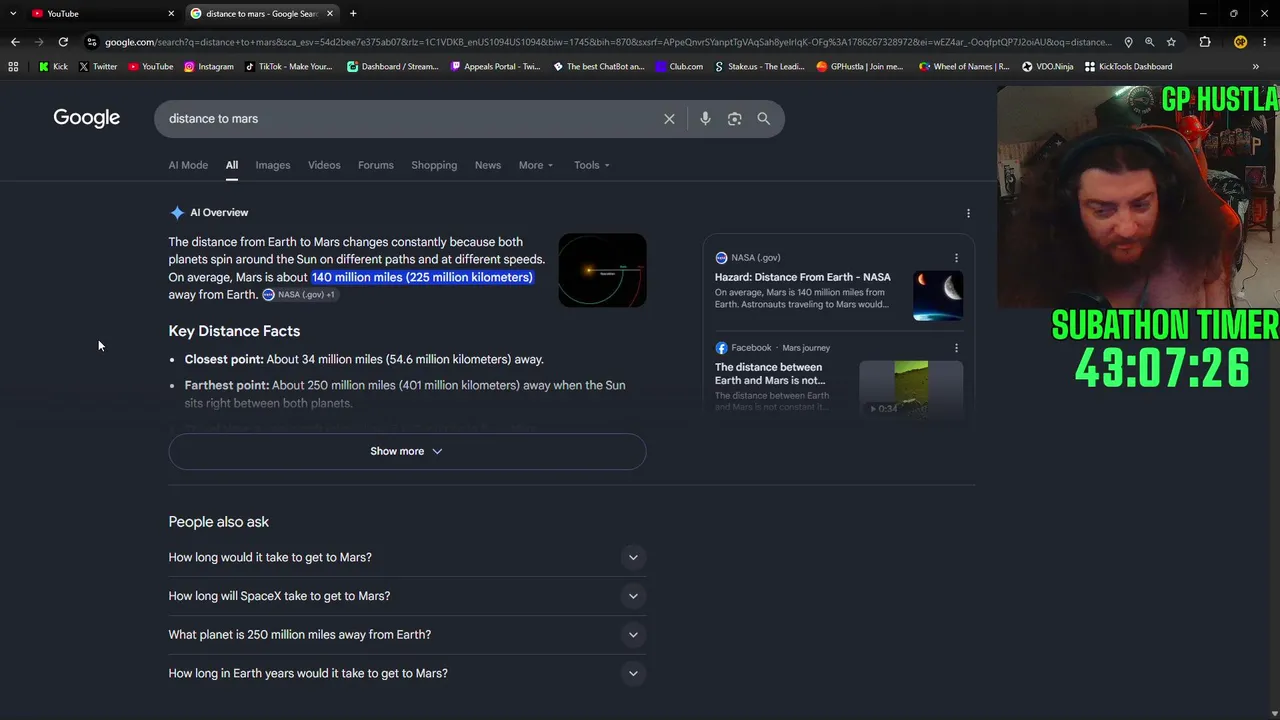Image resolution: width=1280 pixels, height=720 pixels.
Task: Open the Facebook source card options menu
Action: (x=956, y=348)
